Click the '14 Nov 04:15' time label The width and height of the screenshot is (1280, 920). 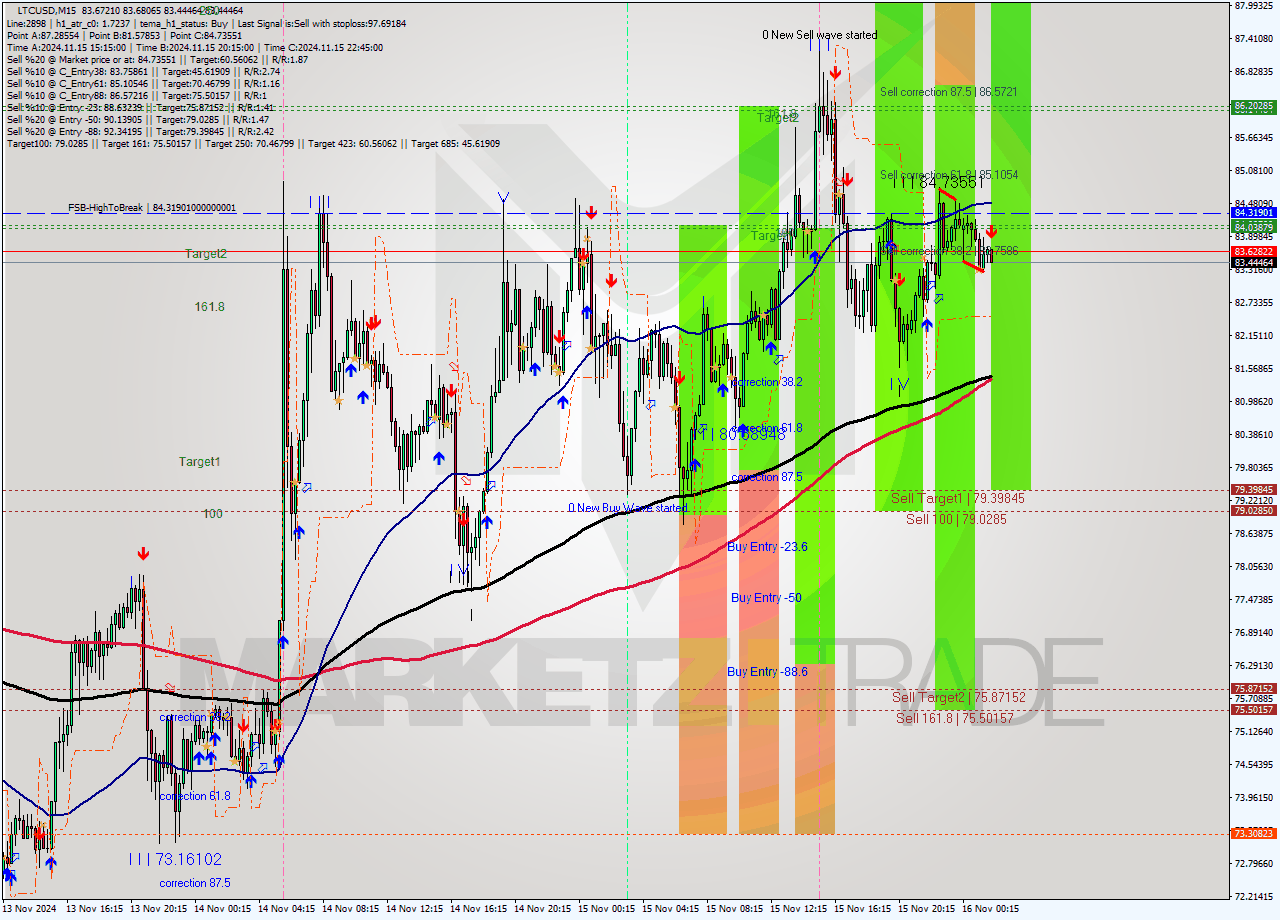point(287,909)
